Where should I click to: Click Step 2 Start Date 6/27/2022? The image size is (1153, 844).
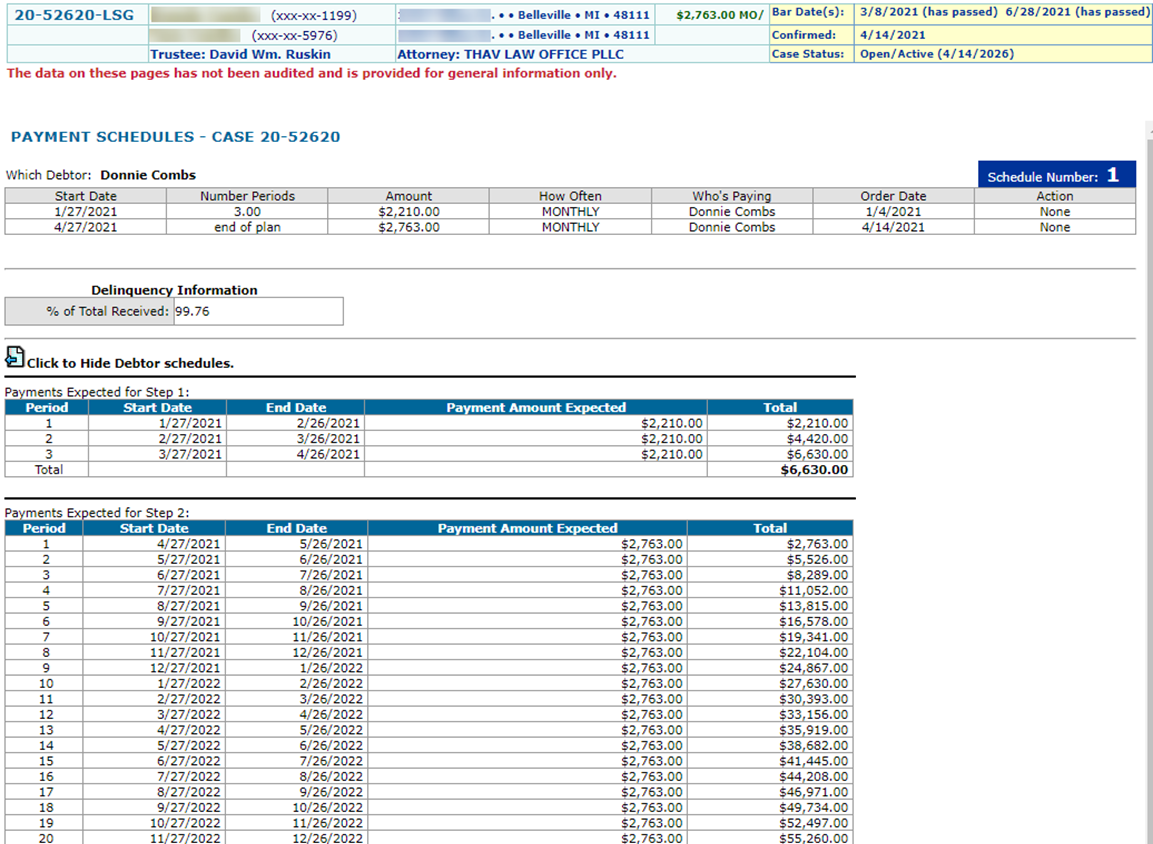pyautogui.click(x=188, y=761)
